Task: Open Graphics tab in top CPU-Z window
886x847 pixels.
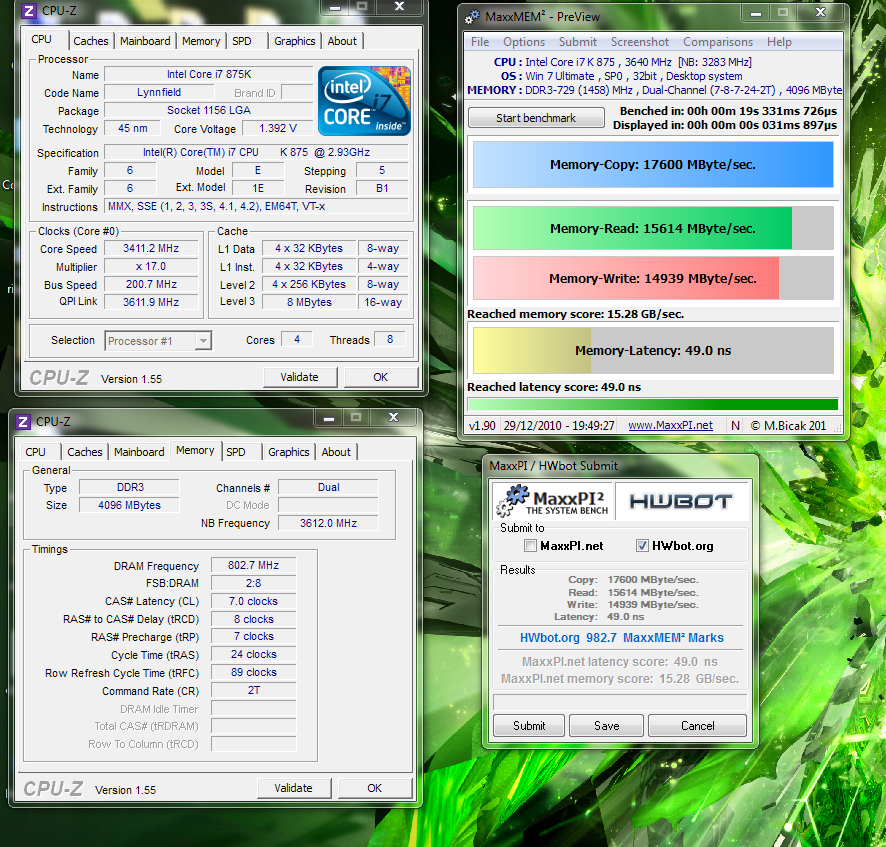Action: pyautogui.click(x=294, y=41)
